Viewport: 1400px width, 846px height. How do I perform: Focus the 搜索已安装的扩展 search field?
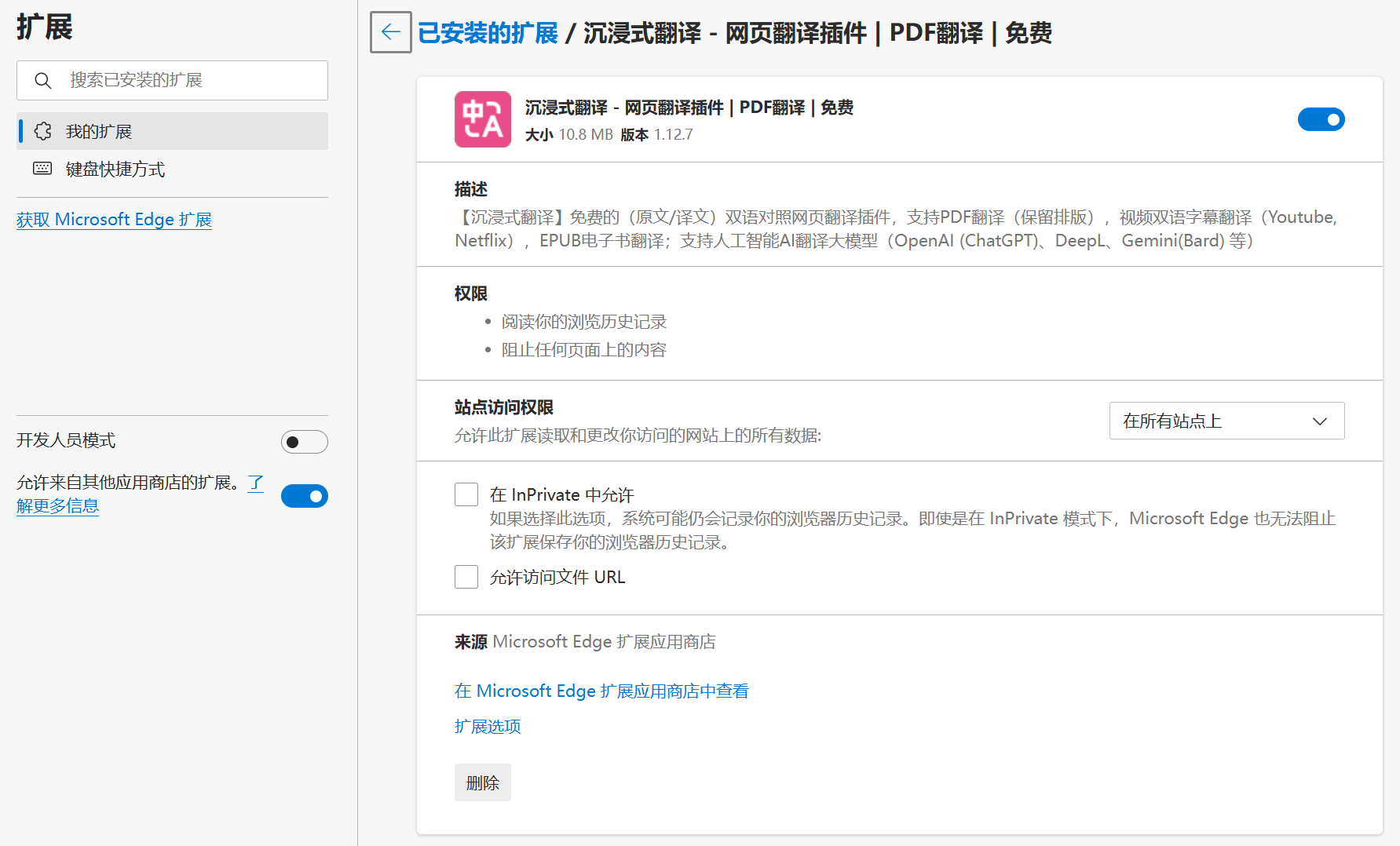point(173,80)
